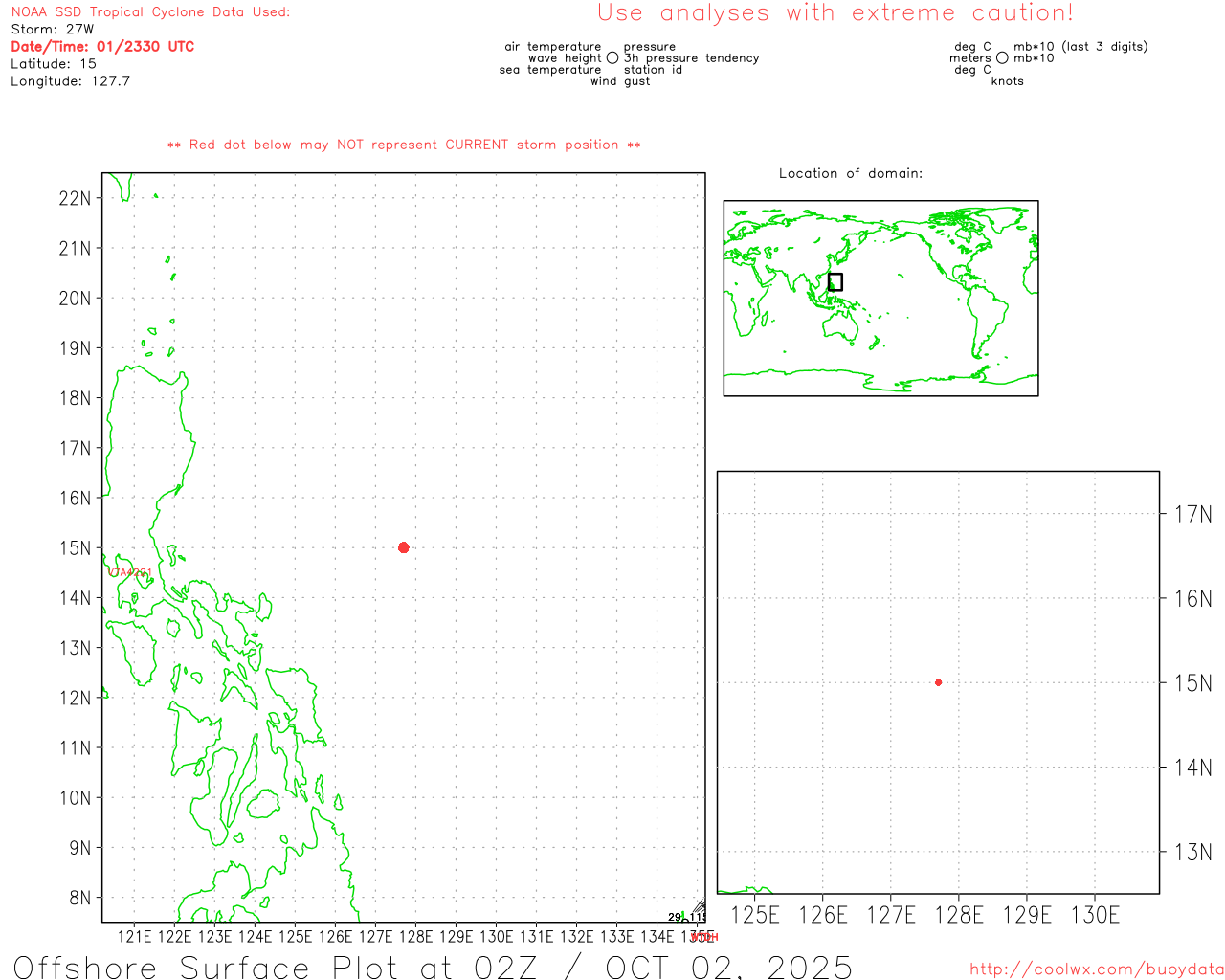1225x980 pixels.
Task: Click the 15N label on main map axis
Action: pyautogui.click(x=75, y=548)
